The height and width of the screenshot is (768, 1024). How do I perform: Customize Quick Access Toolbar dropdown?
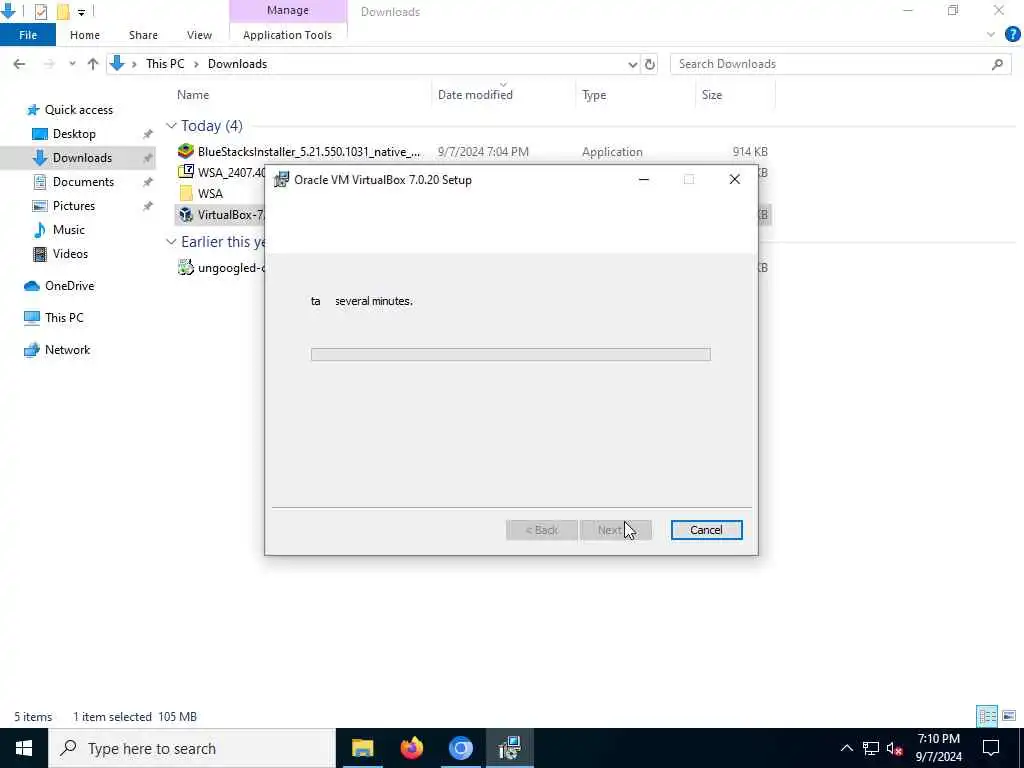[x=81, y=12]
